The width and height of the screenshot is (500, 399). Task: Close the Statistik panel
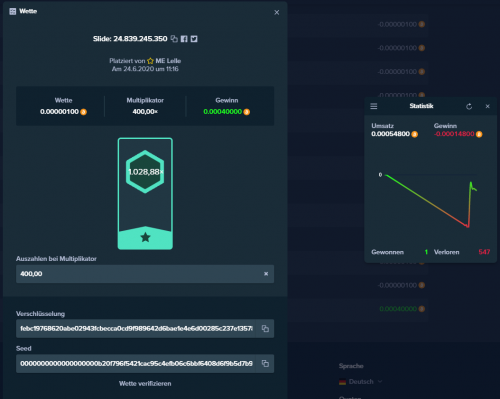pyautogui.click(x=488, y=106)
